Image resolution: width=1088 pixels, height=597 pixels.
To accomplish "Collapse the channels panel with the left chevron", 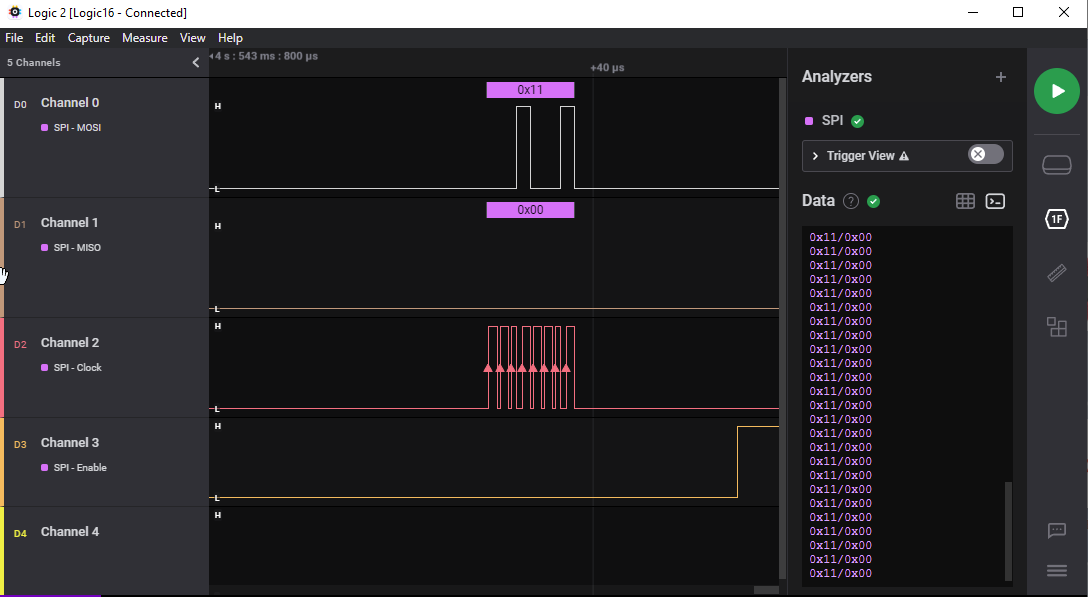I will (x=195, y=61).
